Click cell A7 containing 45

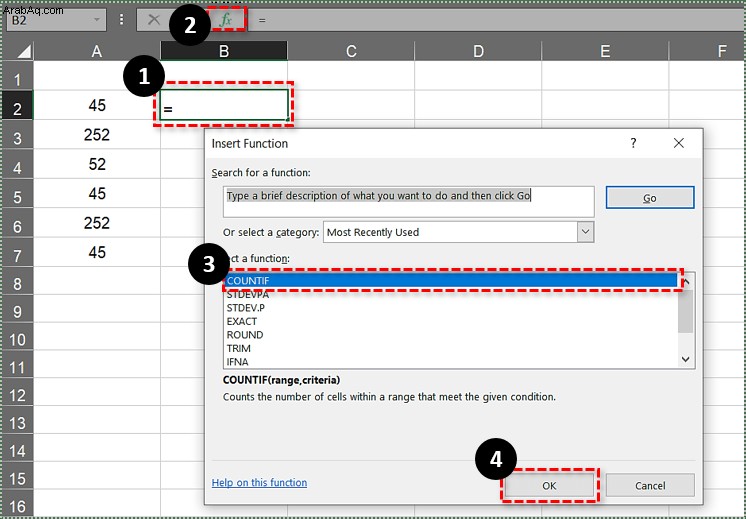[97, 252]
